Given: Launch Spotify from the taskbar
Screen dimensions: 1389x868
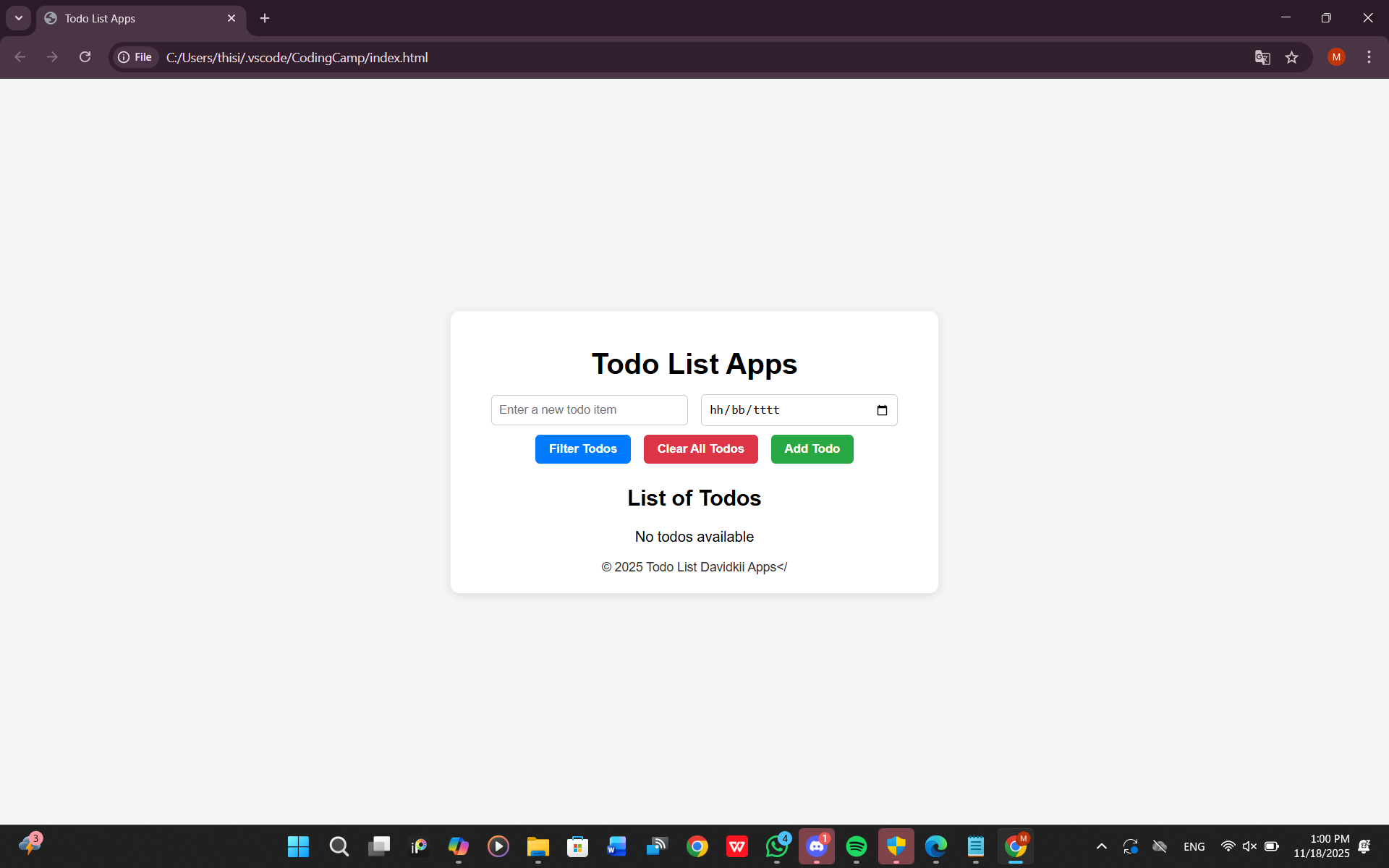Looking at the screenshot, I should (x=856, y=846).
